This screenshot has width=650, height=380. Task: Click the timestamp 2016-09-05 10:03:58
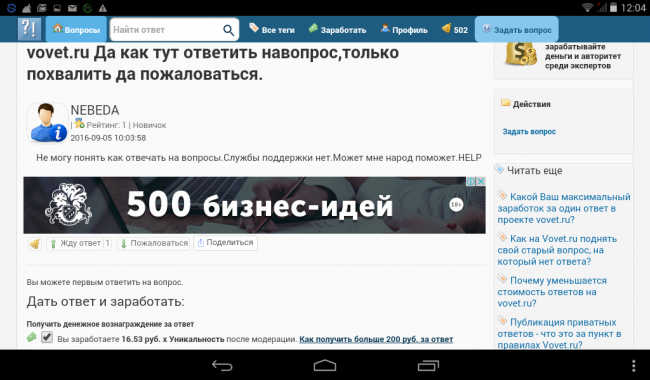(x=108, y=138)
